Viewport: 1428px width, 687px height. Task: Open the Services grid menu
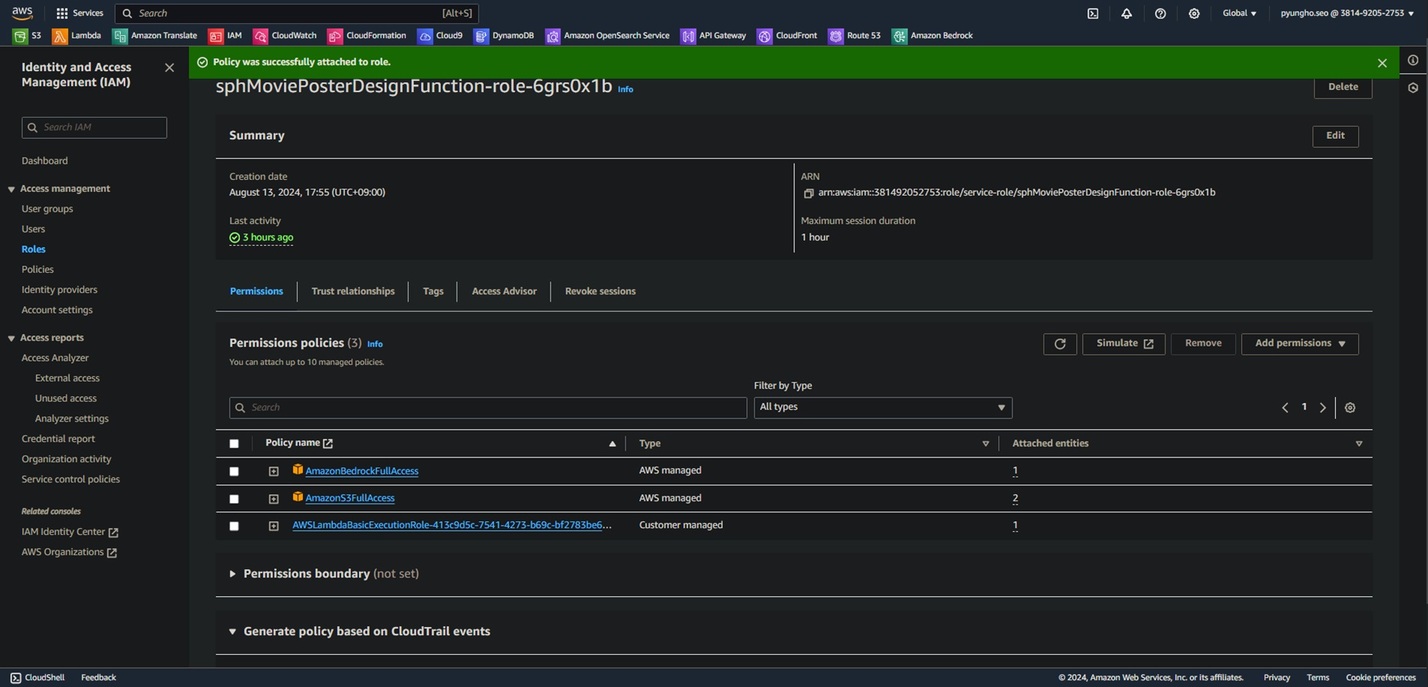80,13
